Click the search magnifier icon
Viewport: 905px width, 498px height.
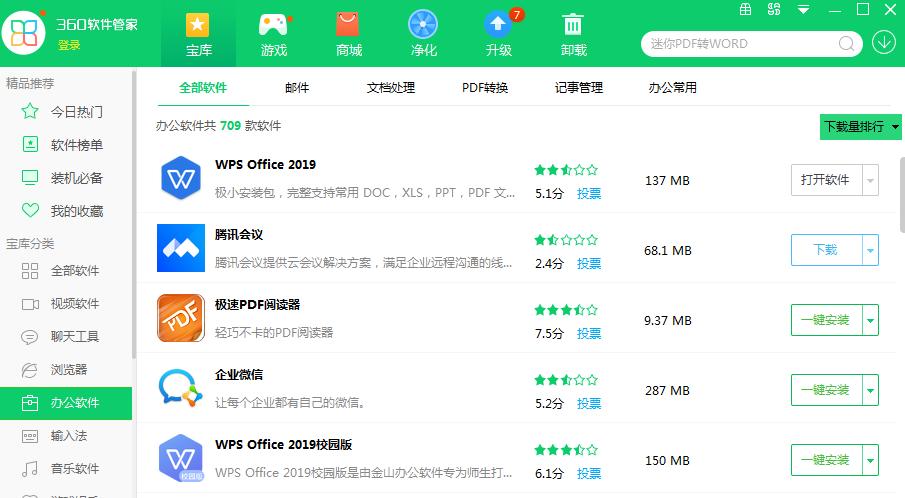pos(846,44)
